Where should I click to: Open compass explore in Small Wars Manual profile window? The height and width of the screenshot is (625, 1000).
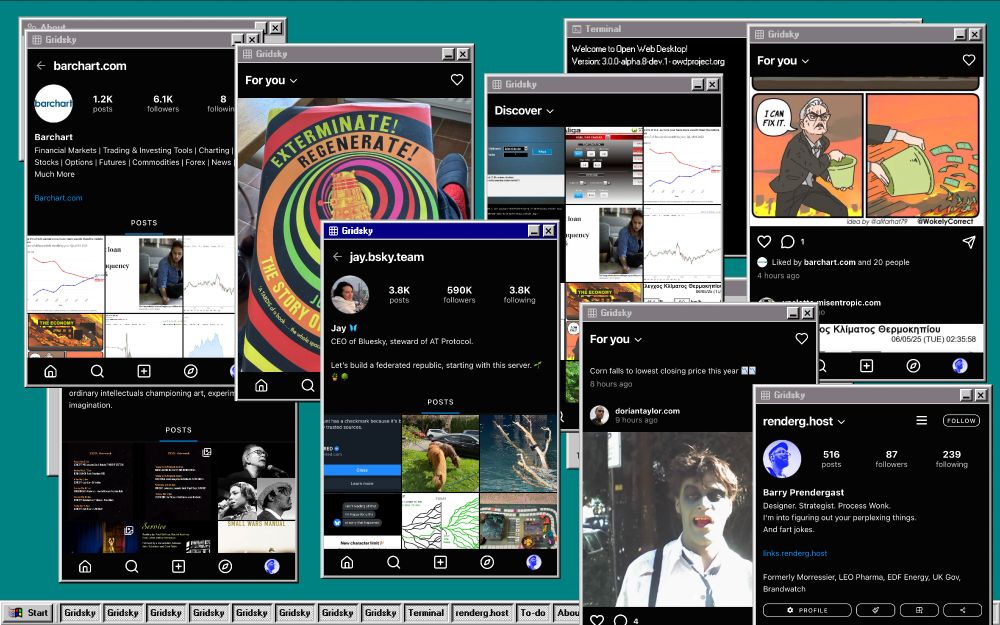coord(225,566)
